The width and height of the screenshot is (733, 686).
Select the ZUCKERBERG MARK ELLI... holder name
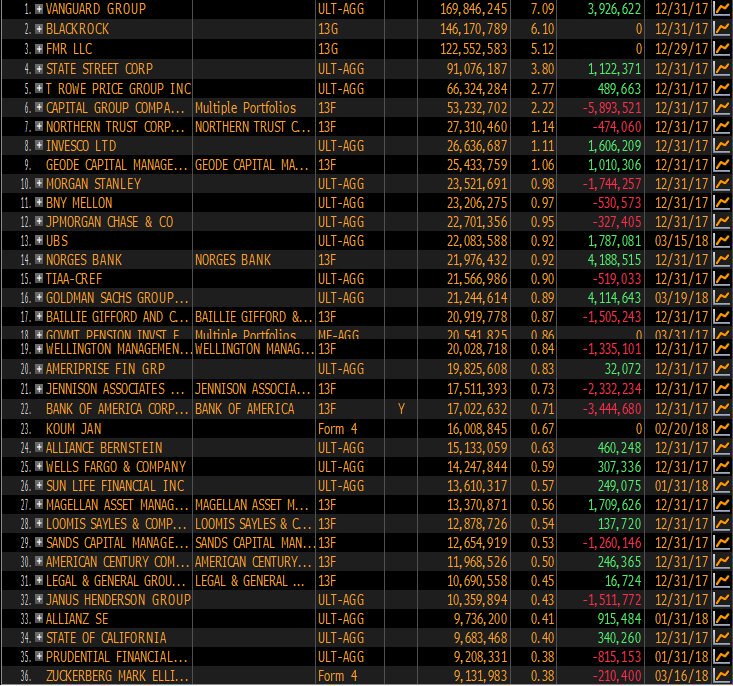coord(117,676)
